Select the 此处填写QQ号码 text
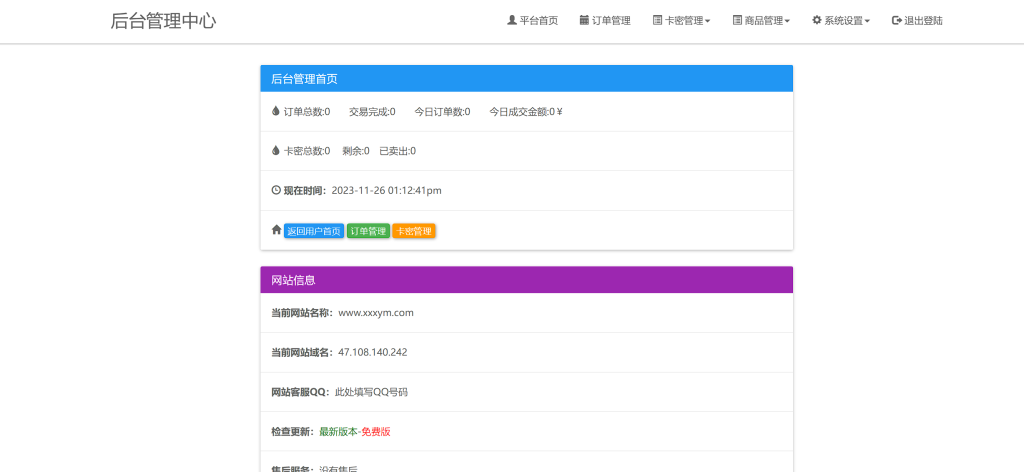The image size is (1024, 472). (x=372, y=392)
